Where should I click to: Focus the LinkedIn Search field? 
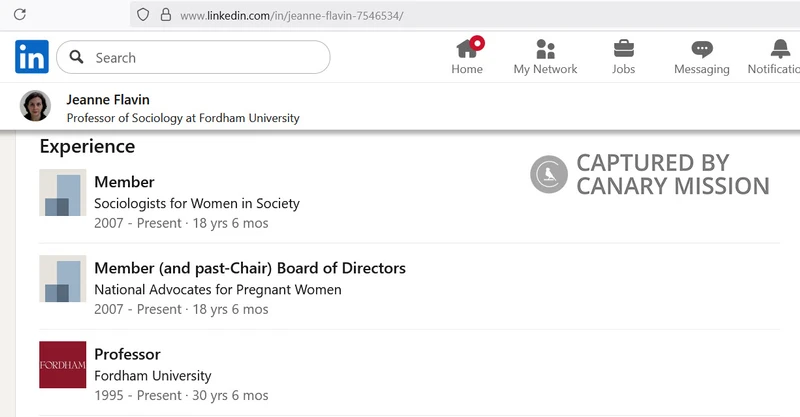(x=193, y=57)
